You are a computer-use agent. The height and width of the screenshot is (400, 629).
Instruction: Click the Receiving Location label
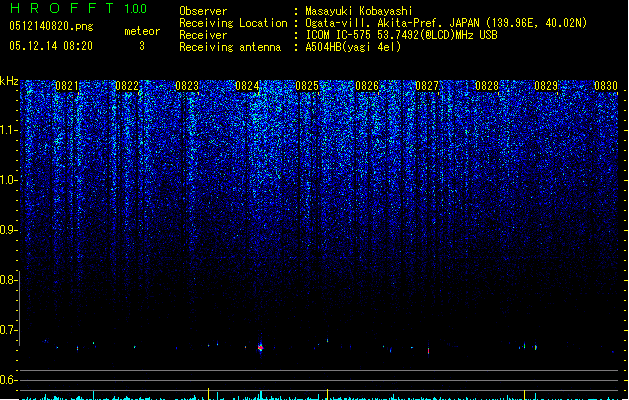coord(233,23)
